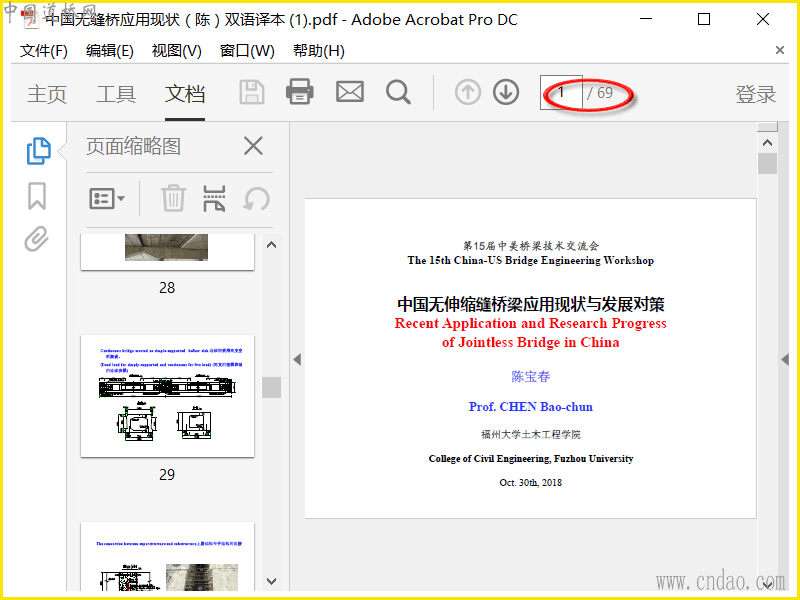
Task: Switch to the 工具 tab
Action: [x=116, y=94]
